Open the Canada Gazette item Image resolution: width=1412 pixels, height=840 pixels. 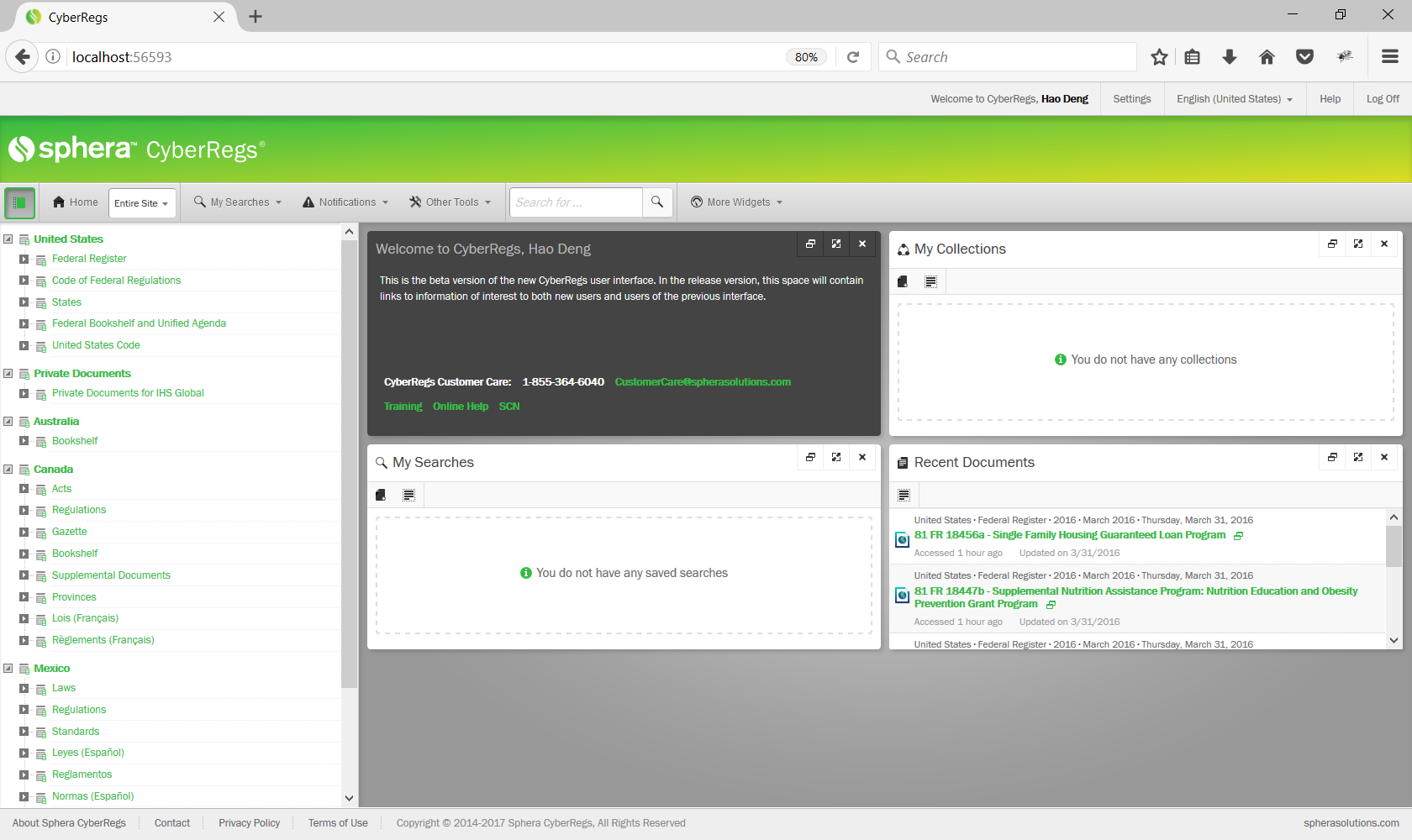click(x=69, y=532)
